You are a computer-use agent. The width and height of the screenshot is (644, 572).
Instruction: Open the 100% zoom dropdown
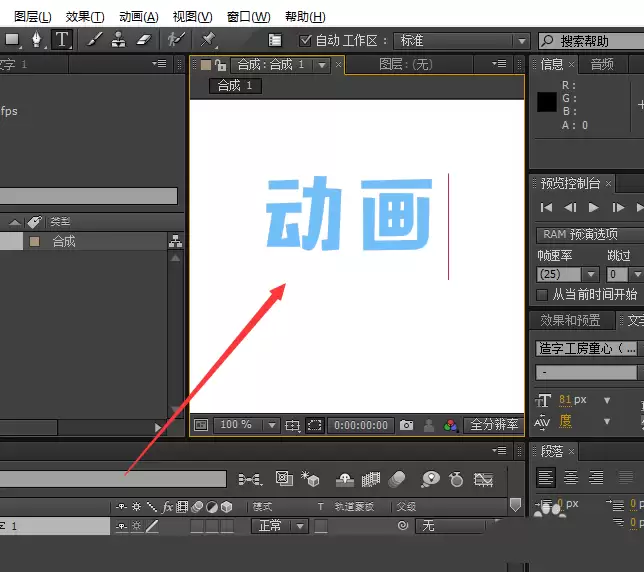pyautogui.click(x=246, y=425)
